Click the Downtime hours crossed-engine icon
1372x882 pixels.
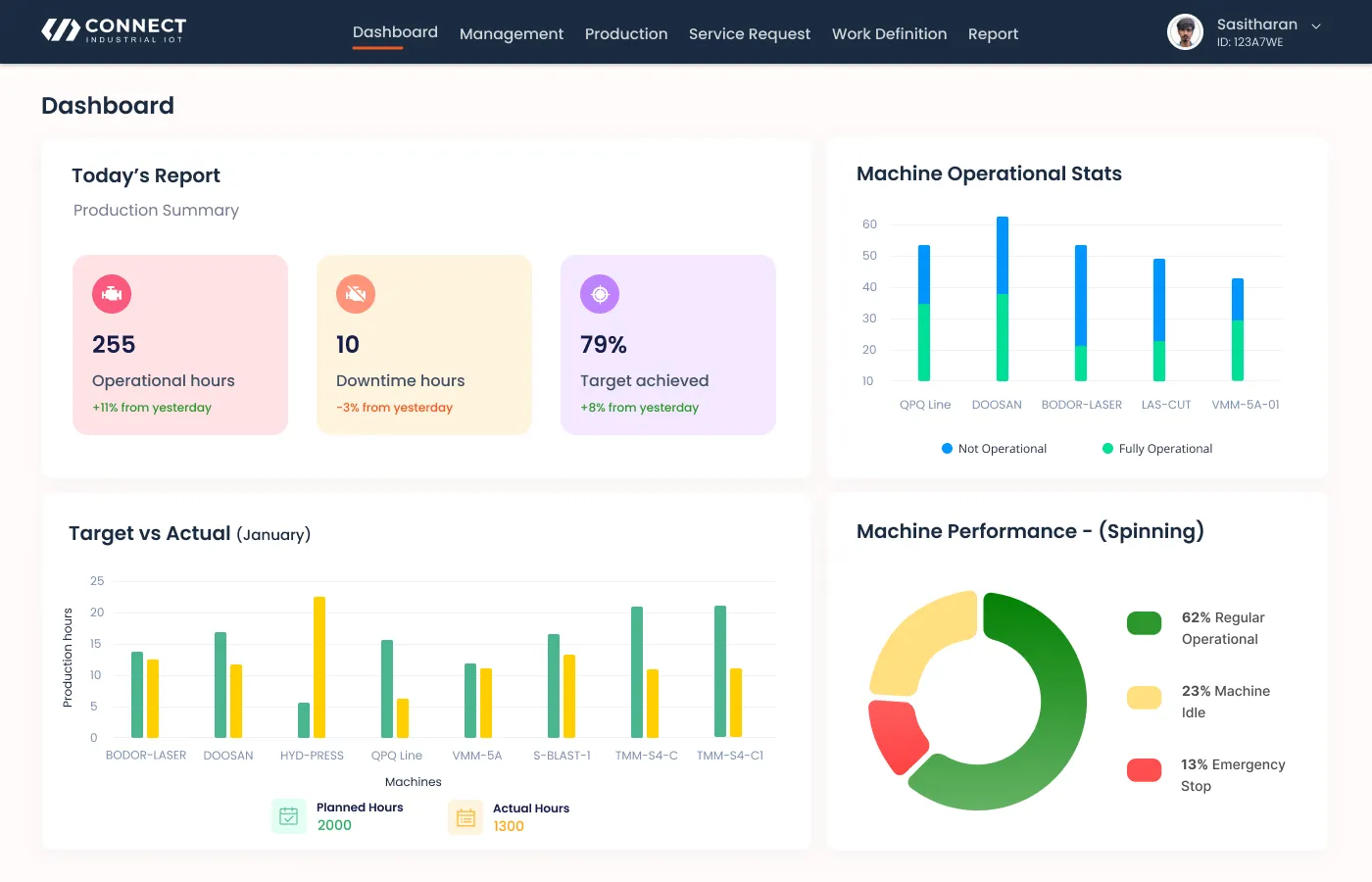356,294
